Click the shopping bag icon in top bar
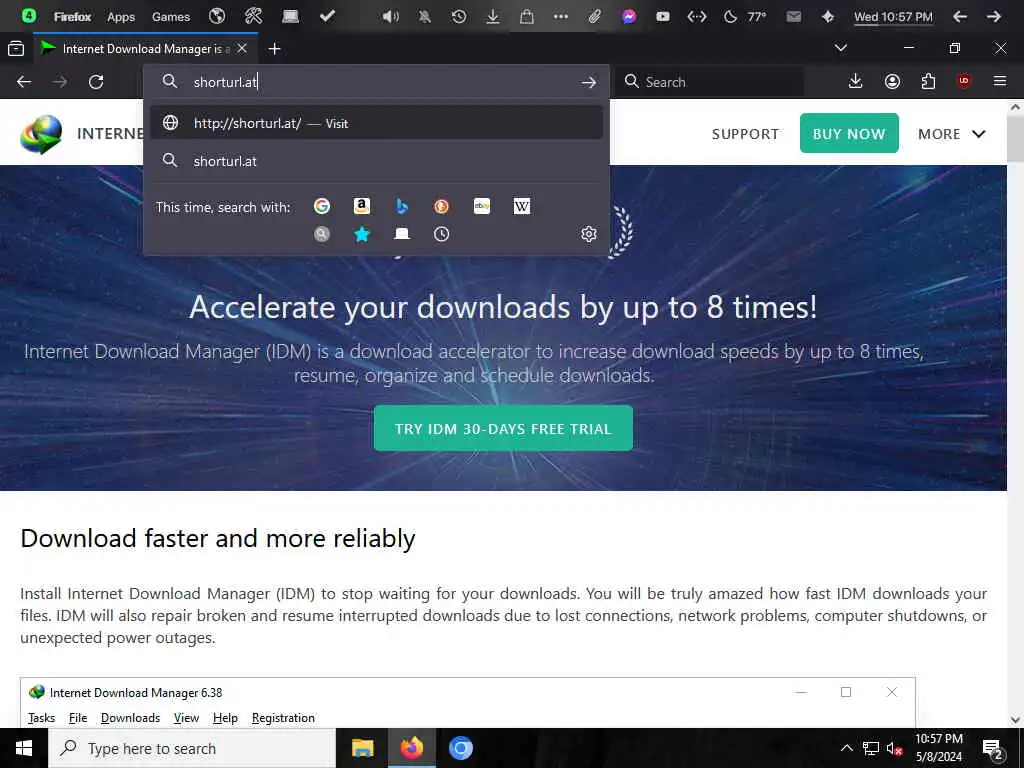The height and width of the screenshot is (768, 1024). (527, 16)
